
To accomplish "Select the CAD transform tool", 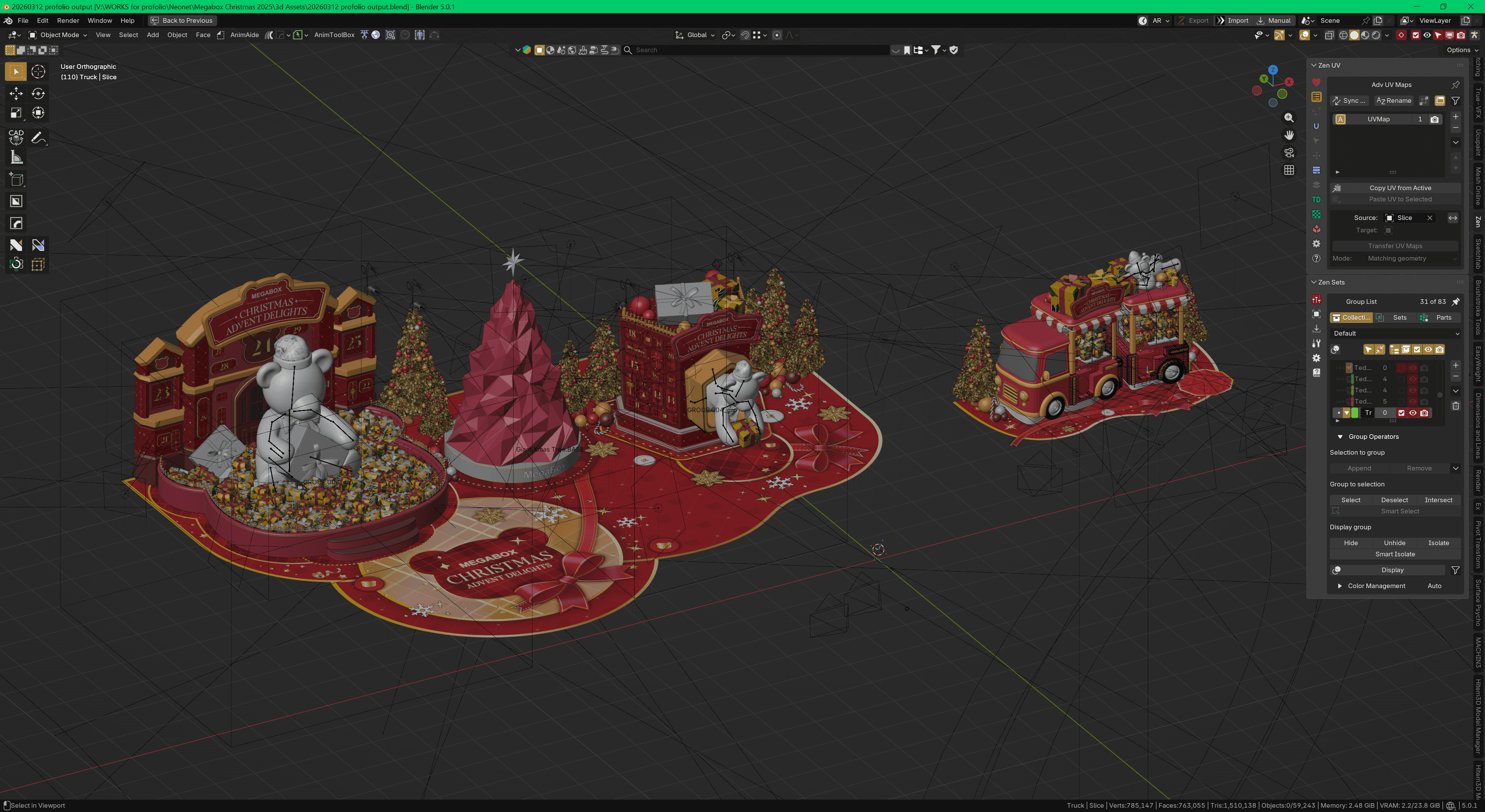I will (16, 136).
